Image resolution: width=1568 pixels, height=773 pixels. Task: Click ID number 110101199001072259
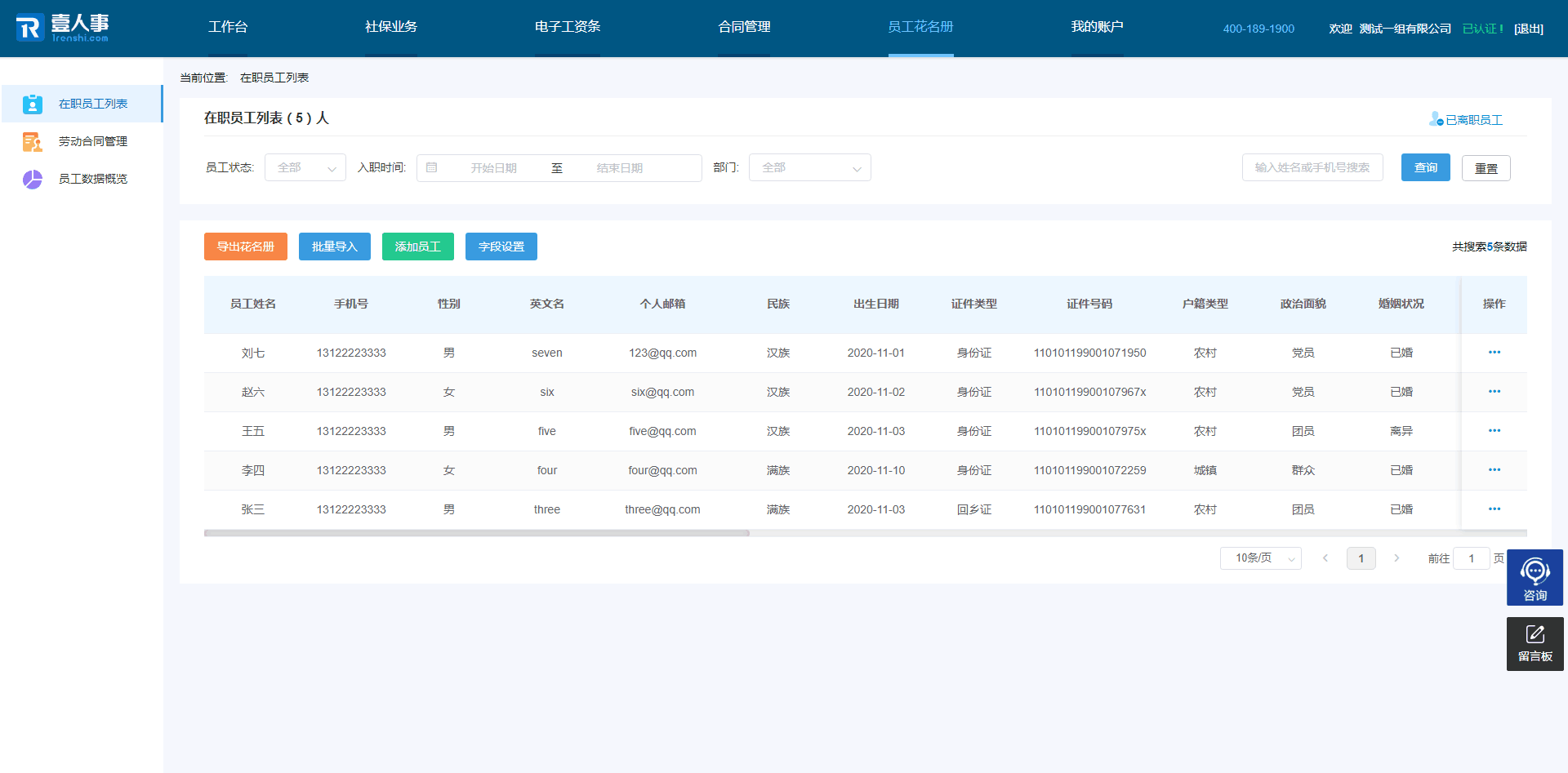click(1089, 470)
